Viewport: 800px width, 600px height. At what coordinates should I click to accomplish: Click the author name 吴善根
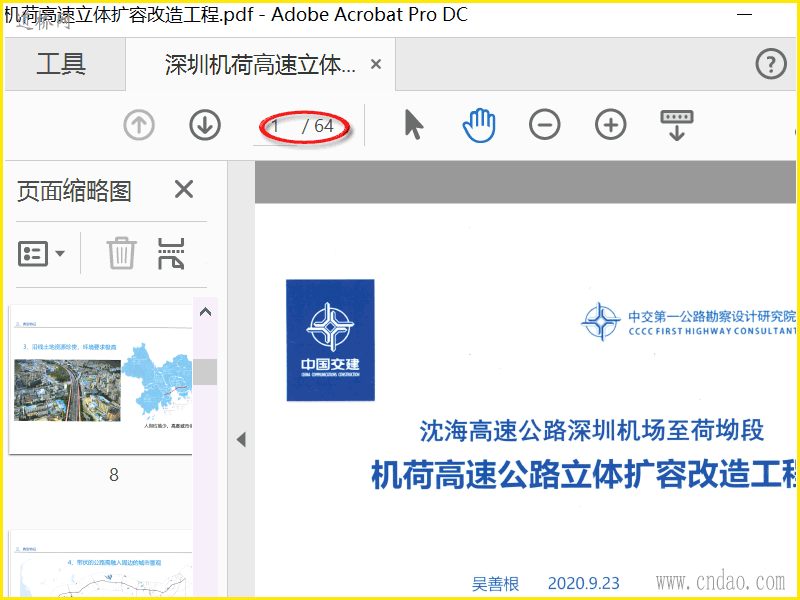pyautogui.click(x=495, y=583)
